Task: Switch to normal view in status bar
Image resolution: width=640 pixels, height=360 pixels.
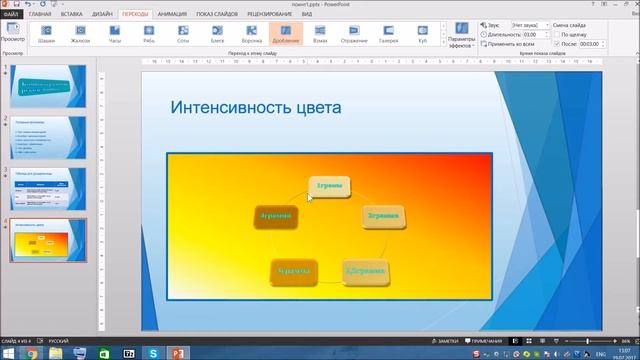Action: coord(515,341)
